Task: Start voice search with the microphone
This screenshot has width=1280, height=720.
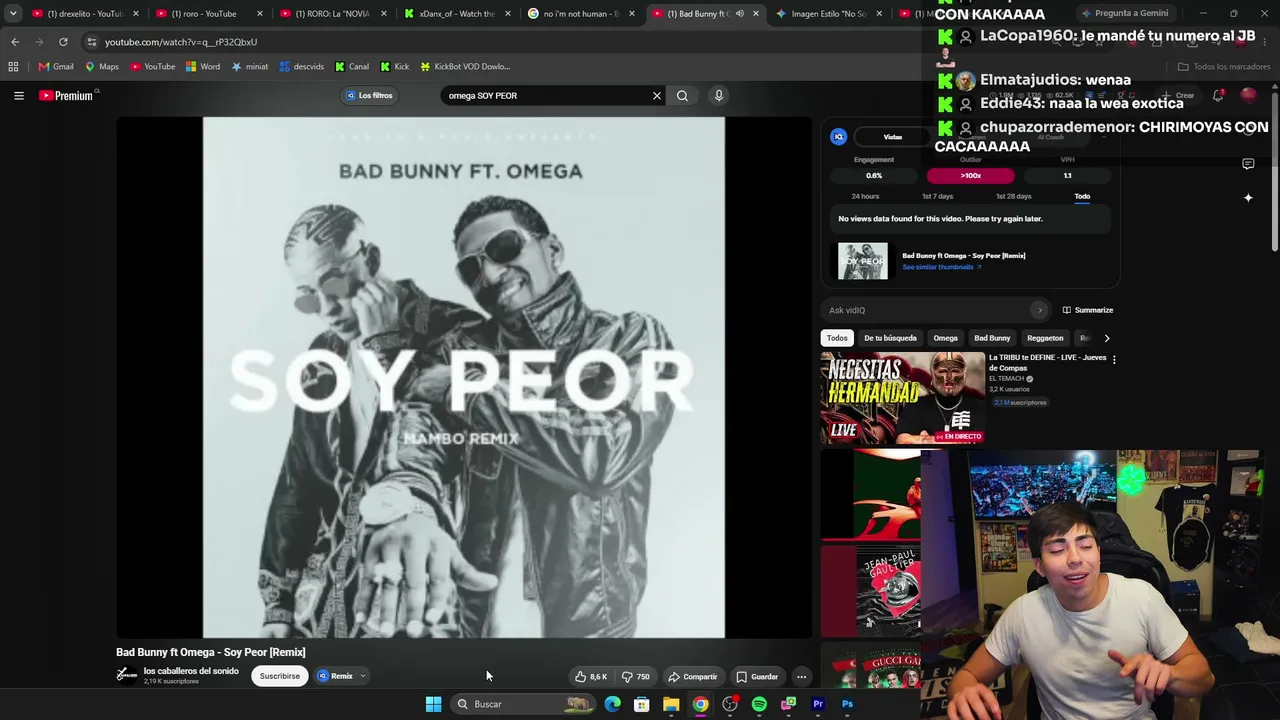Action: (718, 95)
